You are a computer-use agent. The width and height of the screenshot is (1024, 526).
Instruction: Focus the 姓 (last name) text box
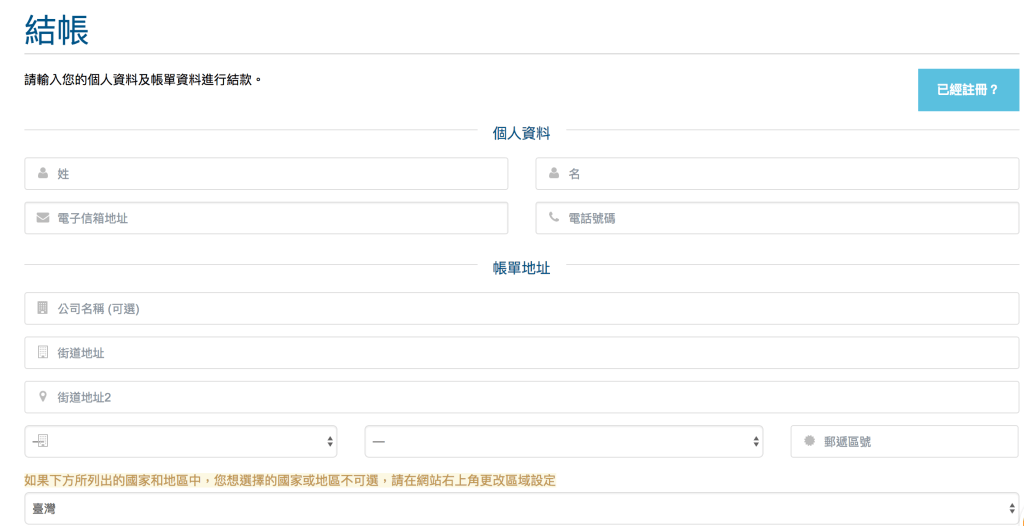280,174
